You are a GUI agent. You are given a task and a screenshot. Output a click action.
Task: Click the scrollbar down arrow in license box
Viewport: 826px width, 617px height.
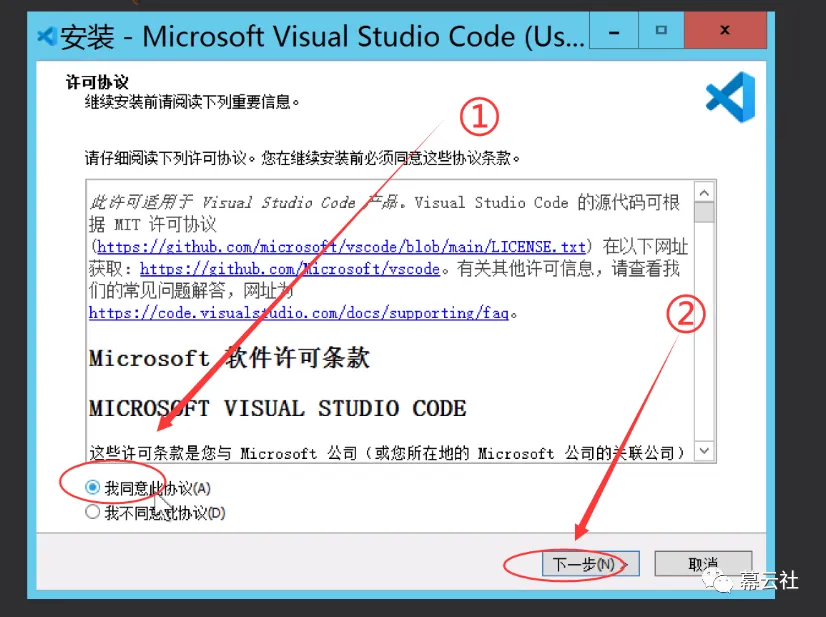704,451
